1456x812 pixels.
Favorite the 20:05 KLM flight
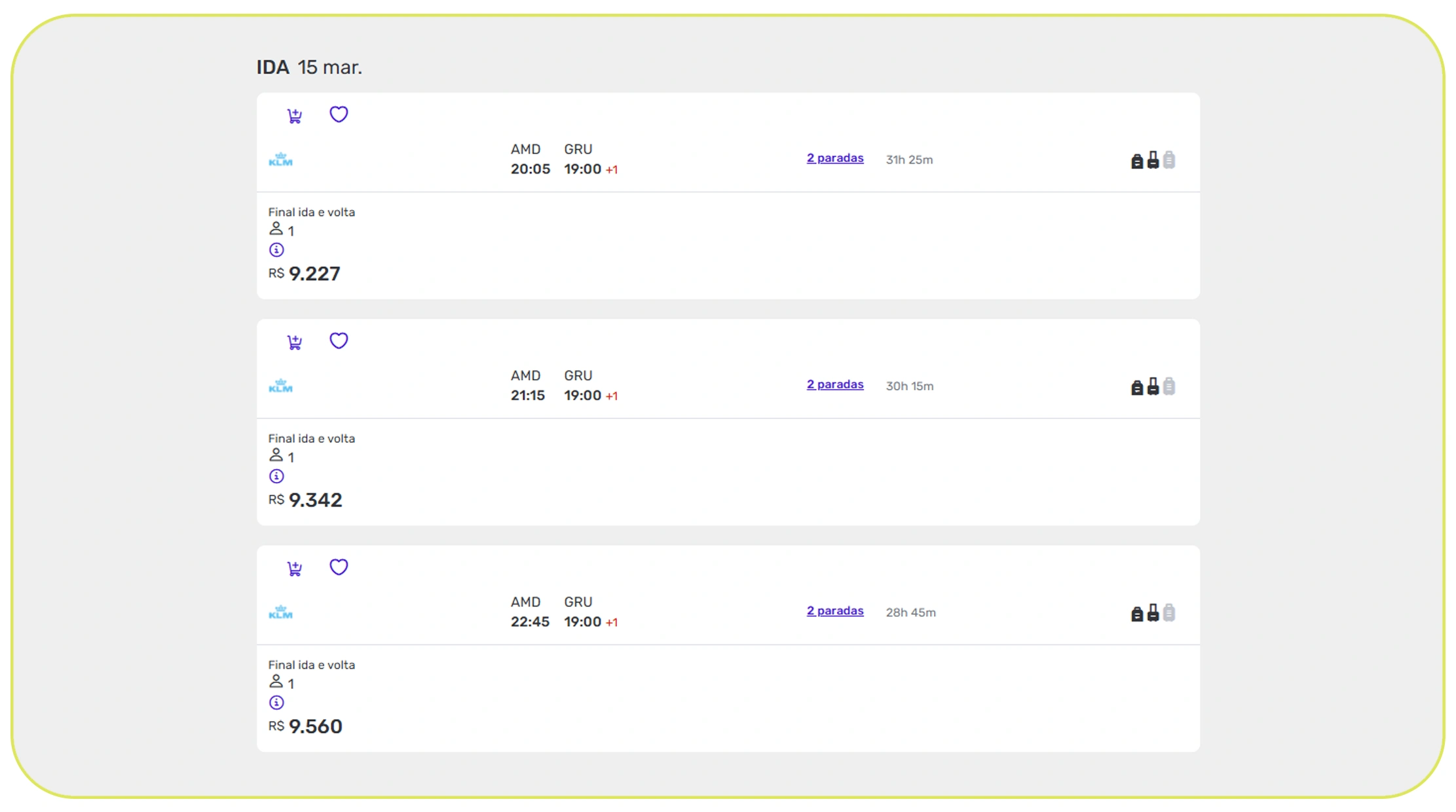pos(338,115)
